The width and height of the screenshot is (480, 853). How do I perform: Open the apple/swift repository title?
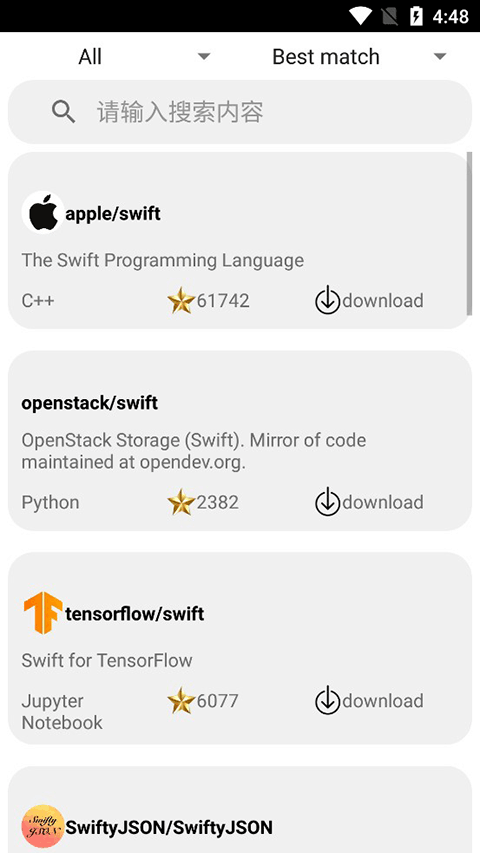tap(113, 213)
